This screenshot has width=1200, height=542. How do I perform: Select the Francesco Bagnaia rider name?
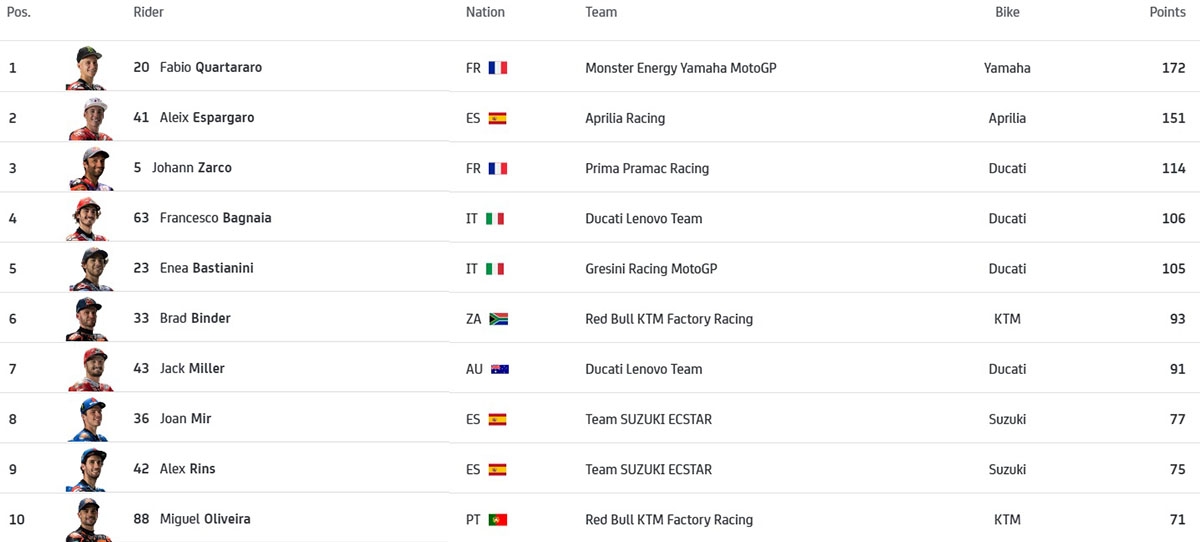tap(215, 218)
